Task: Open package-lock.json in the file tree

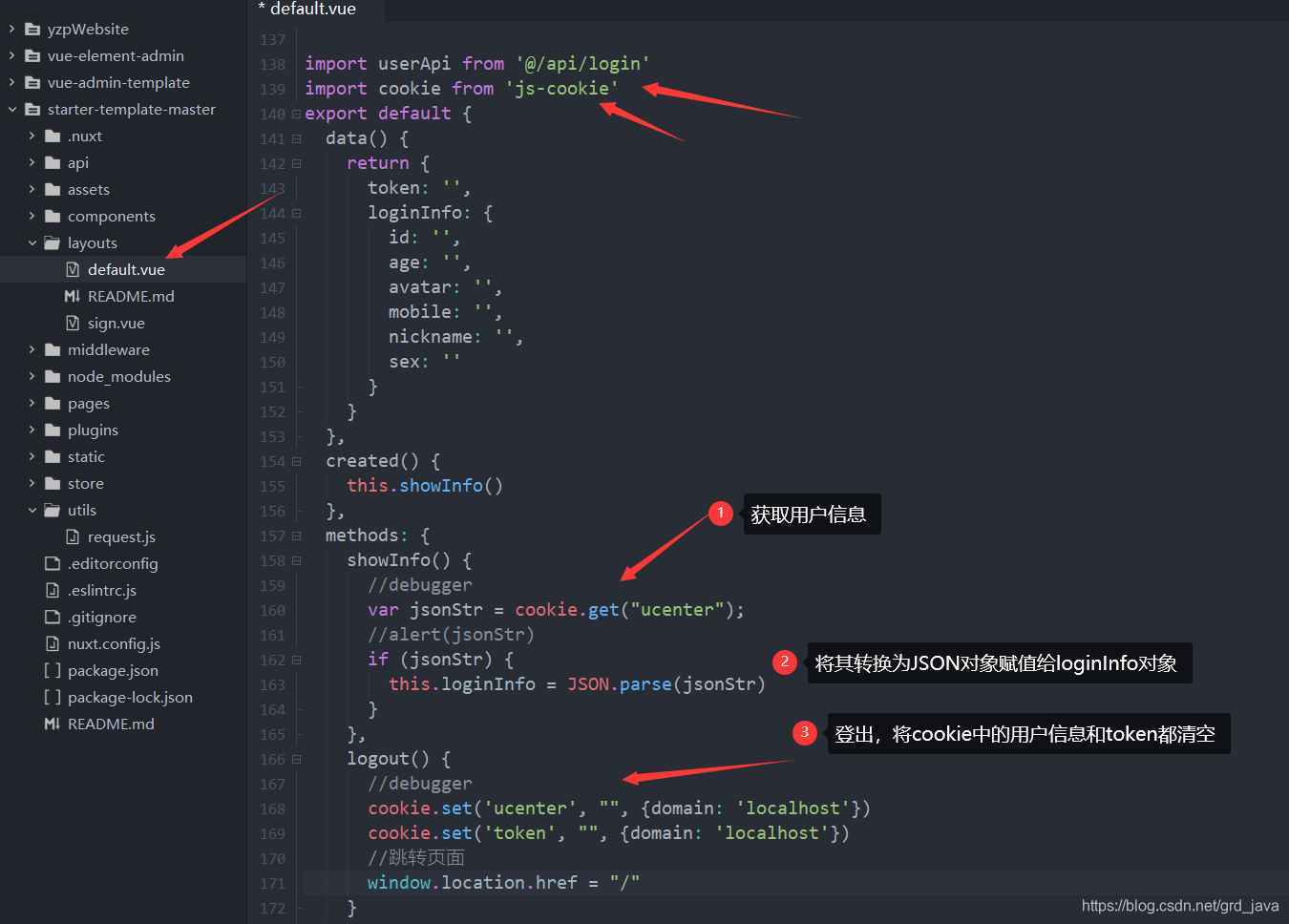Action: click(x=130, y=697)
